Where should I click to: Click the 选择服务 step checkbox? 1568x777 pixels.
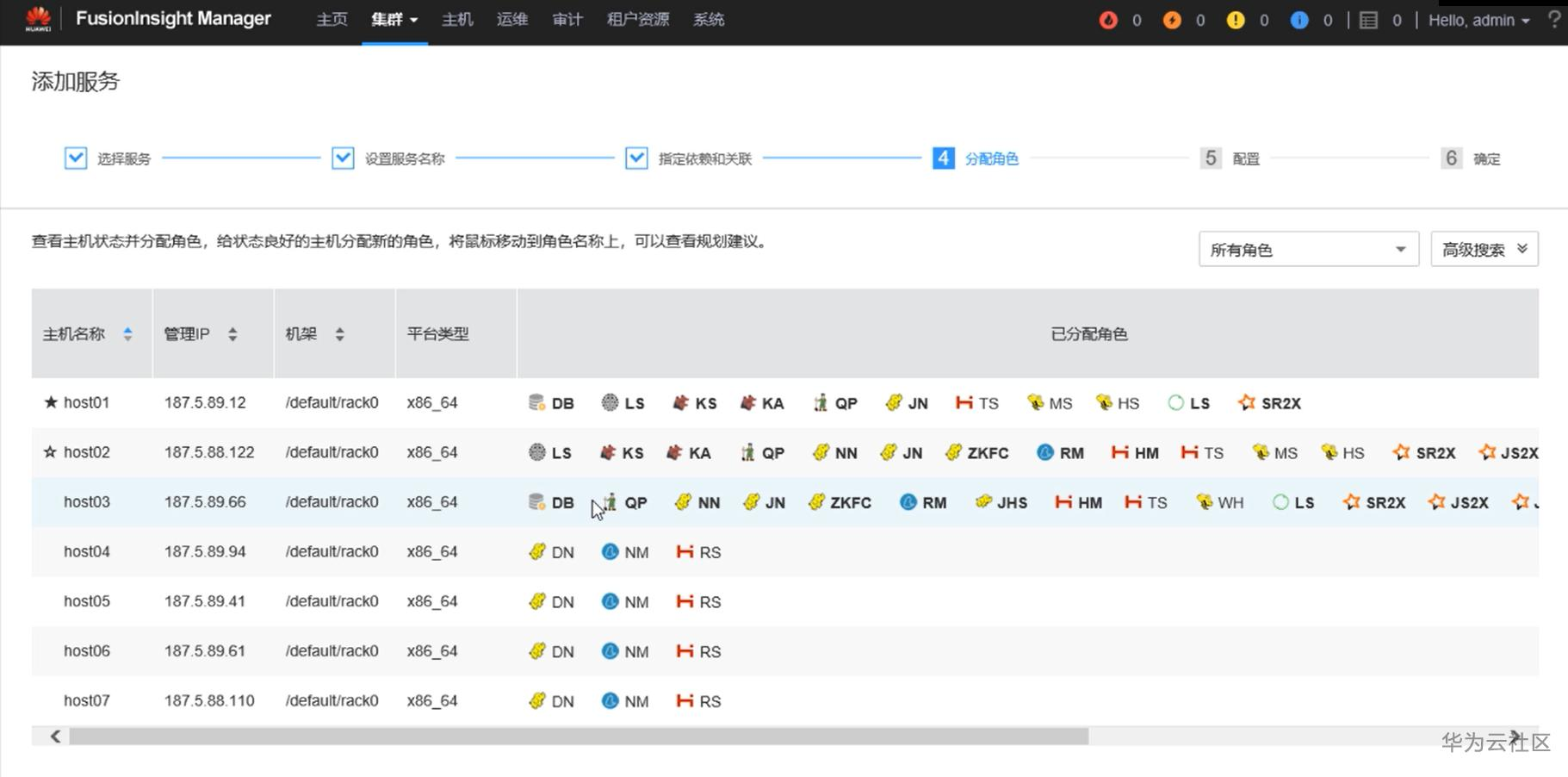coord(76,159)
